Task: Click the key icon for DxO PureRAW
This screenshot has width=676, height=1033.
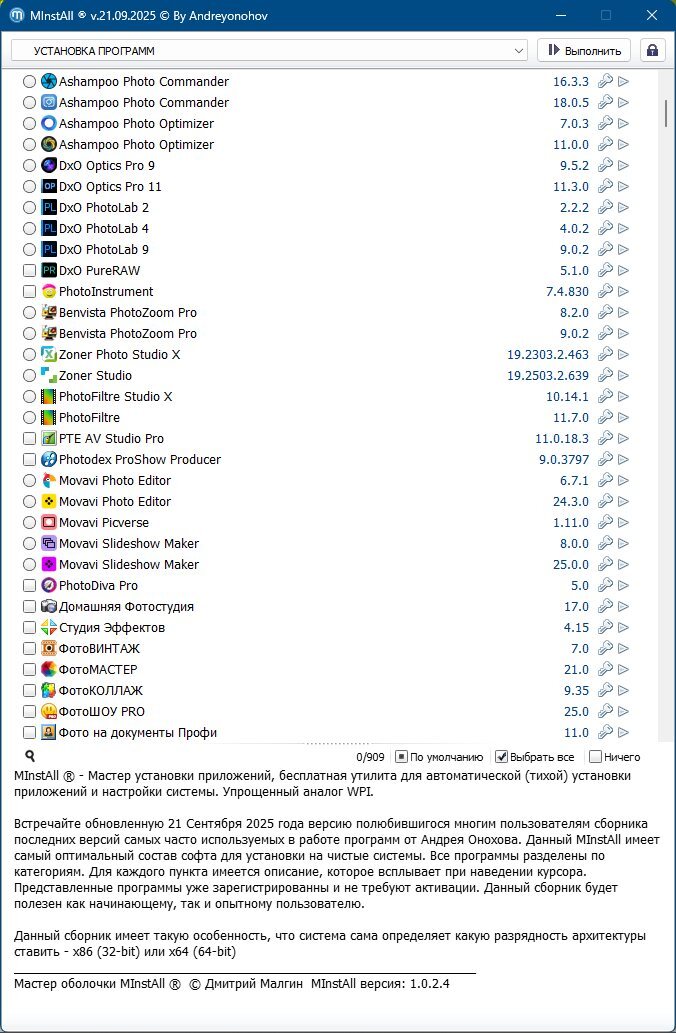Action: (x=605, y=270)
